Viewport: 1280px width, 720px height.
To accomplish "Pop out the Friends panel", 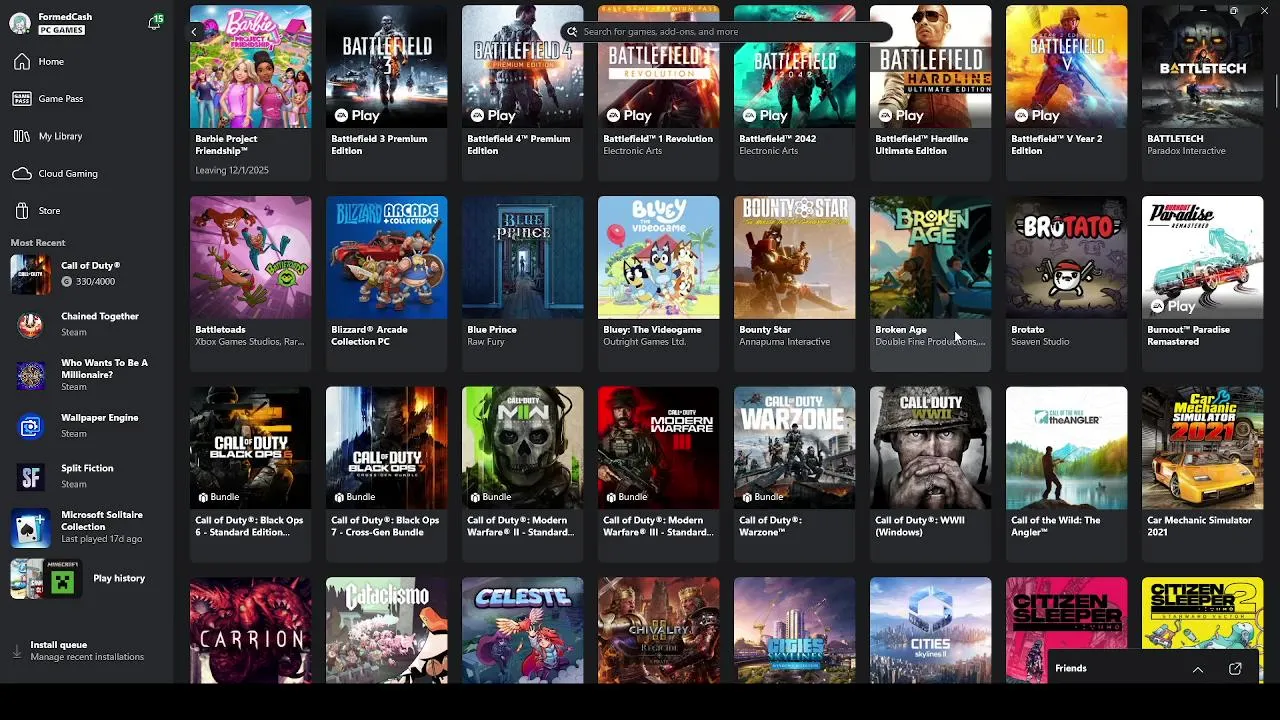I will pos(1235,669).
